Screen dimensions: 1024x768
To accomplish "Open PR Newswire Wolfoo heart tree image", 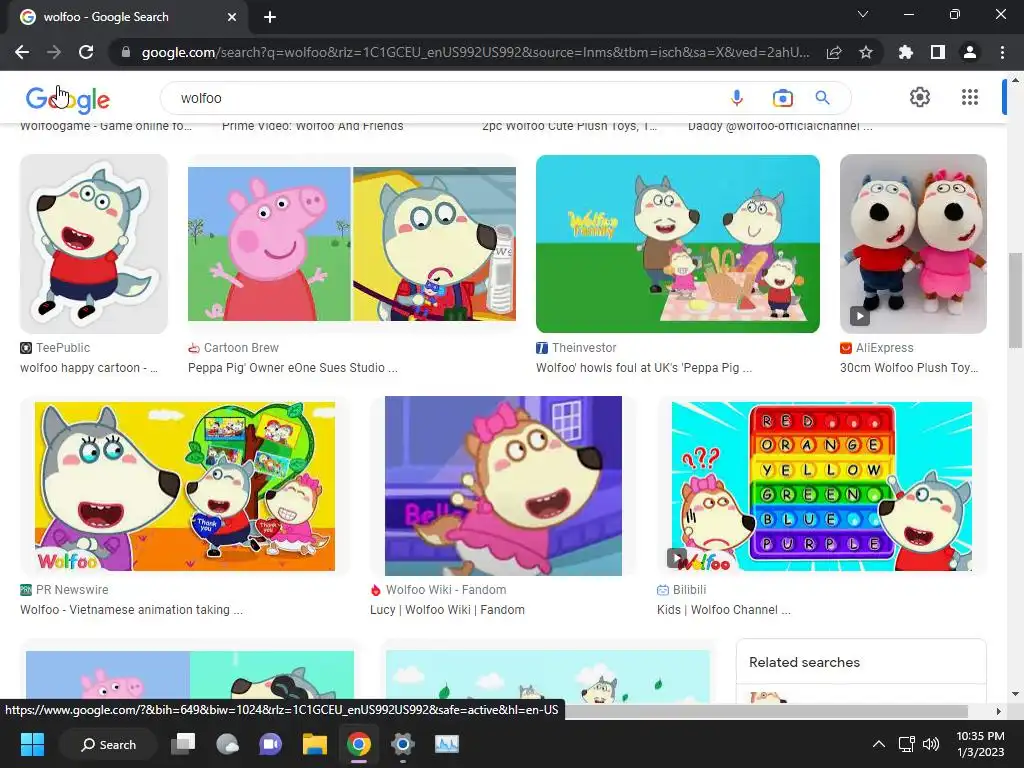I will point(185,486).
